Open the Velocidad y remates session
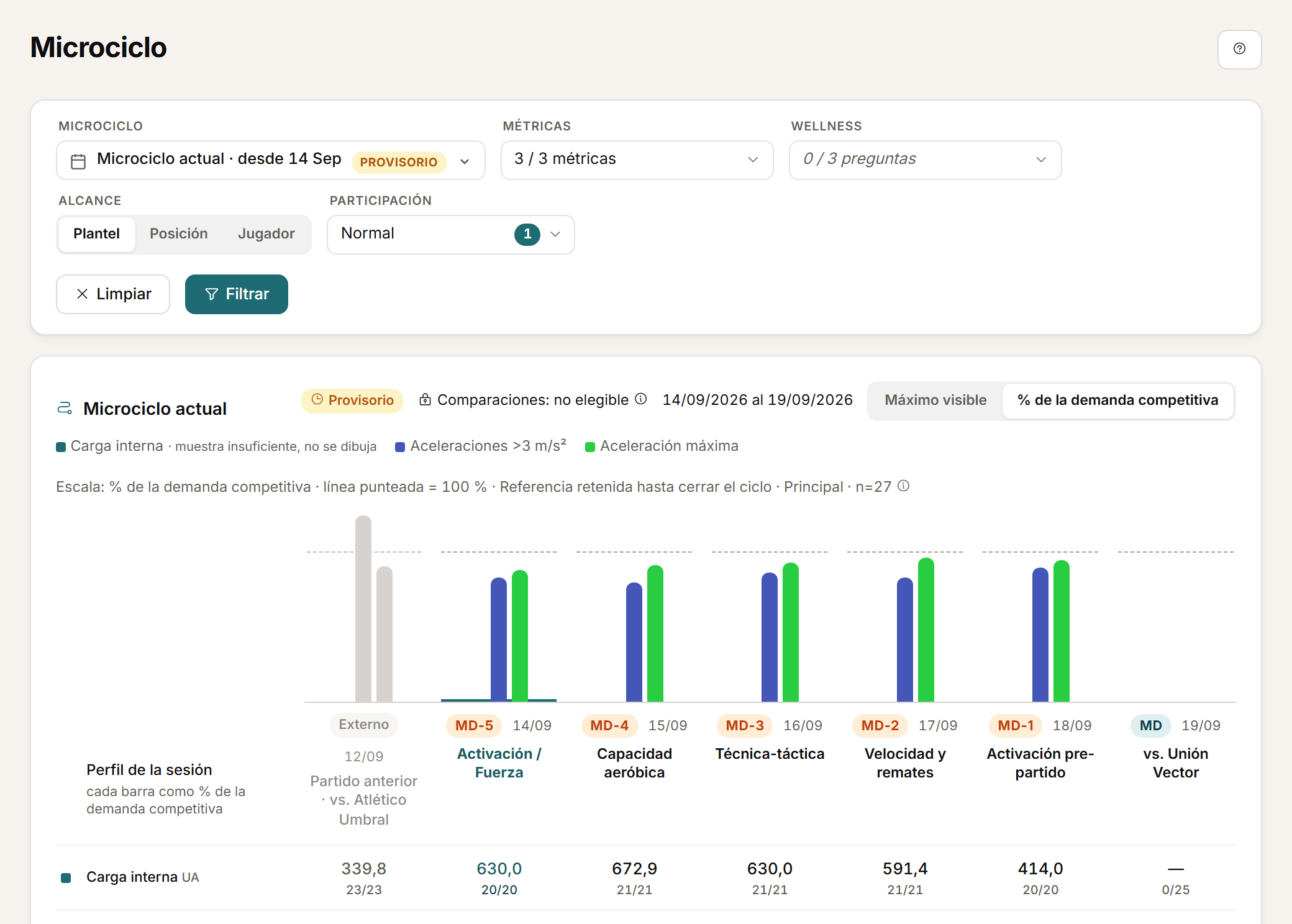The width and height of the screenshot is (1292, 924). (905, 763)
